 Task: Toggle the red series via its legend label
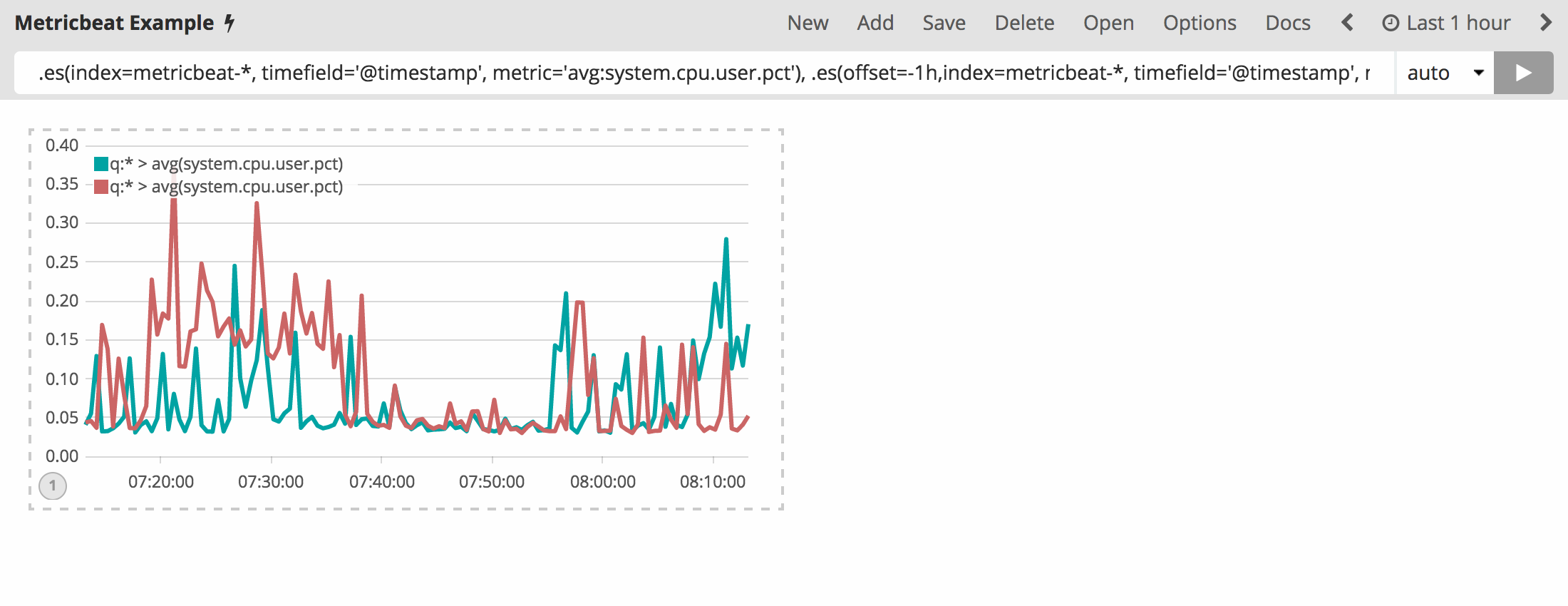pyautogui.click(x=226, y=187)
